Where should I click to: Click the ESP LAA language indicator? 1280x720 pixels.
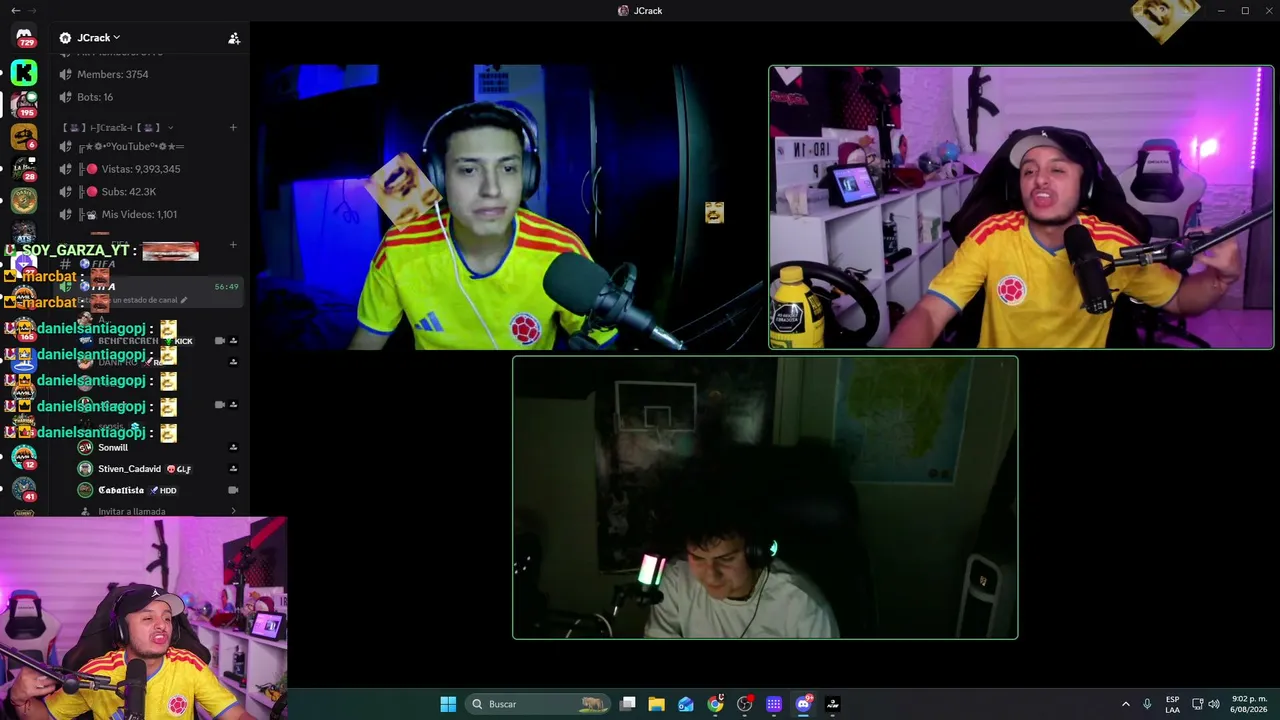click(x=1172, y=704)
